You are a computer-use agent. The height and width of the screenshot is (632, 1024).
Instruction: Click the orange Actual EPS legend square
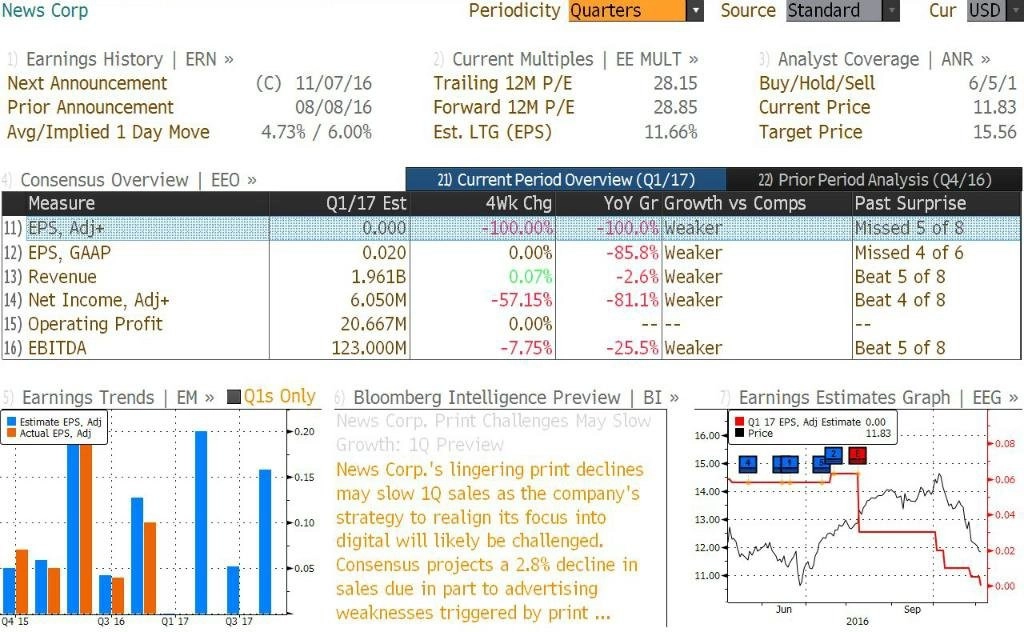11,433
